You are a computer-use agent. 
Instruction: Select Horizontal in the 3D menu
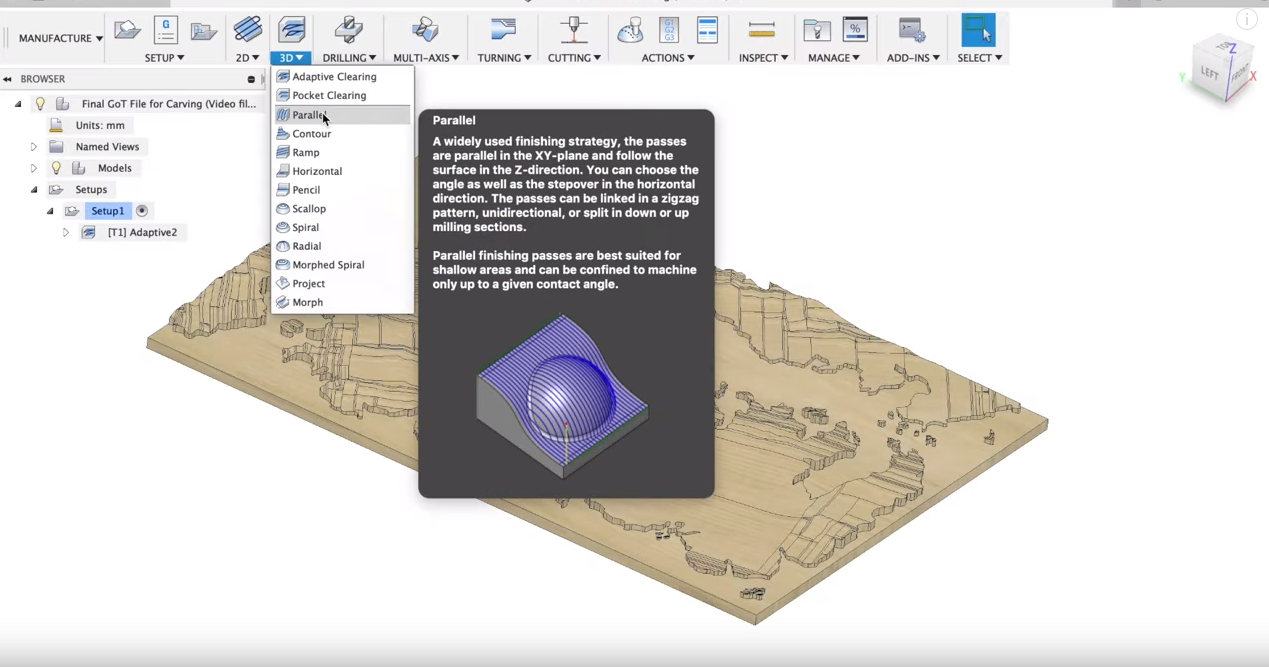(x=342, y=172)
